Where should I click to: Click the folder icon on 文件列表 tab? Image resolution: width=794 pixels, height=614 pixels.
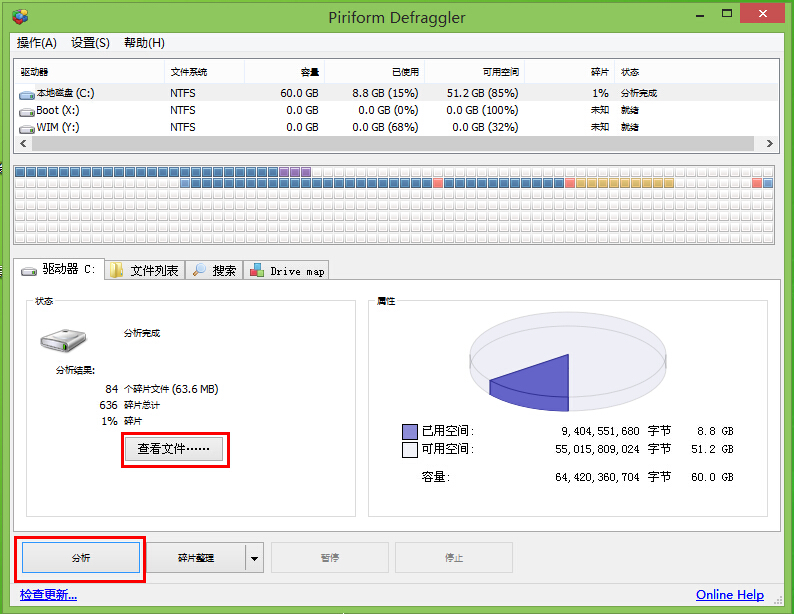[116, 270]
